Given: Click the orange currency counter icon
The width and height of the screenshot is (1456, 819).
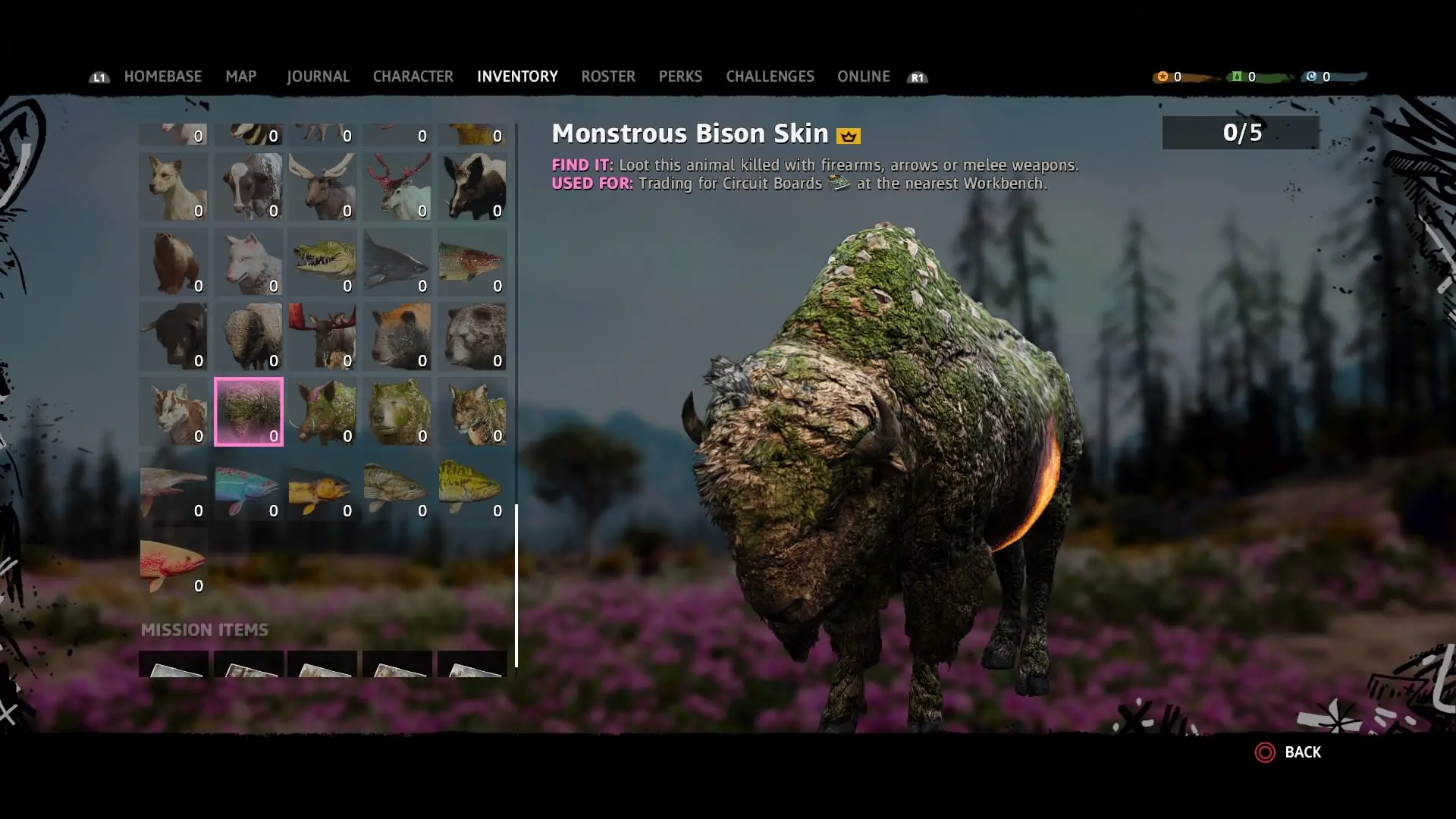Looking at the screenshot, I should (1162, 77).
